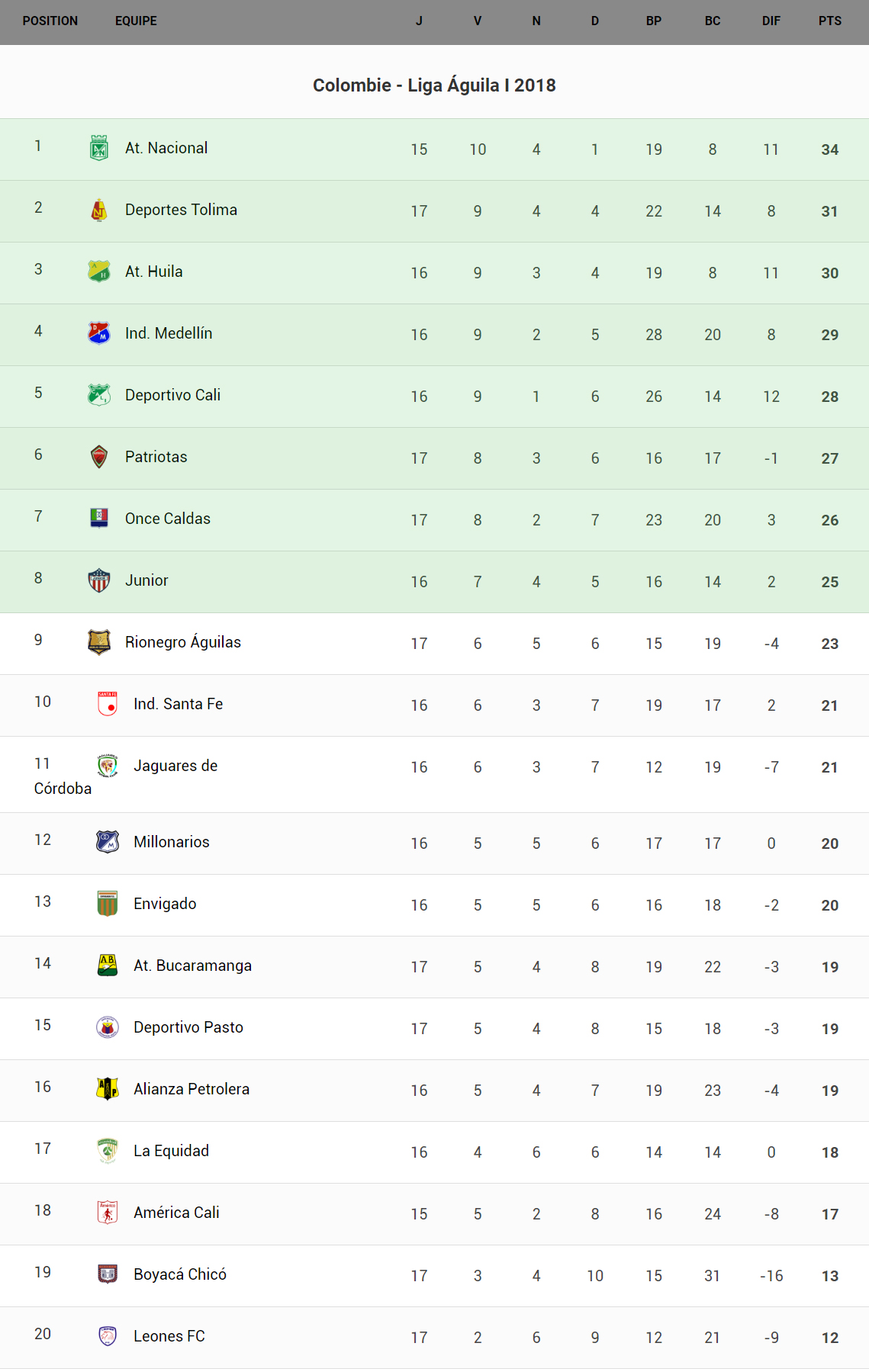Click the At. Bucaramanga logo

coord(108,966)
